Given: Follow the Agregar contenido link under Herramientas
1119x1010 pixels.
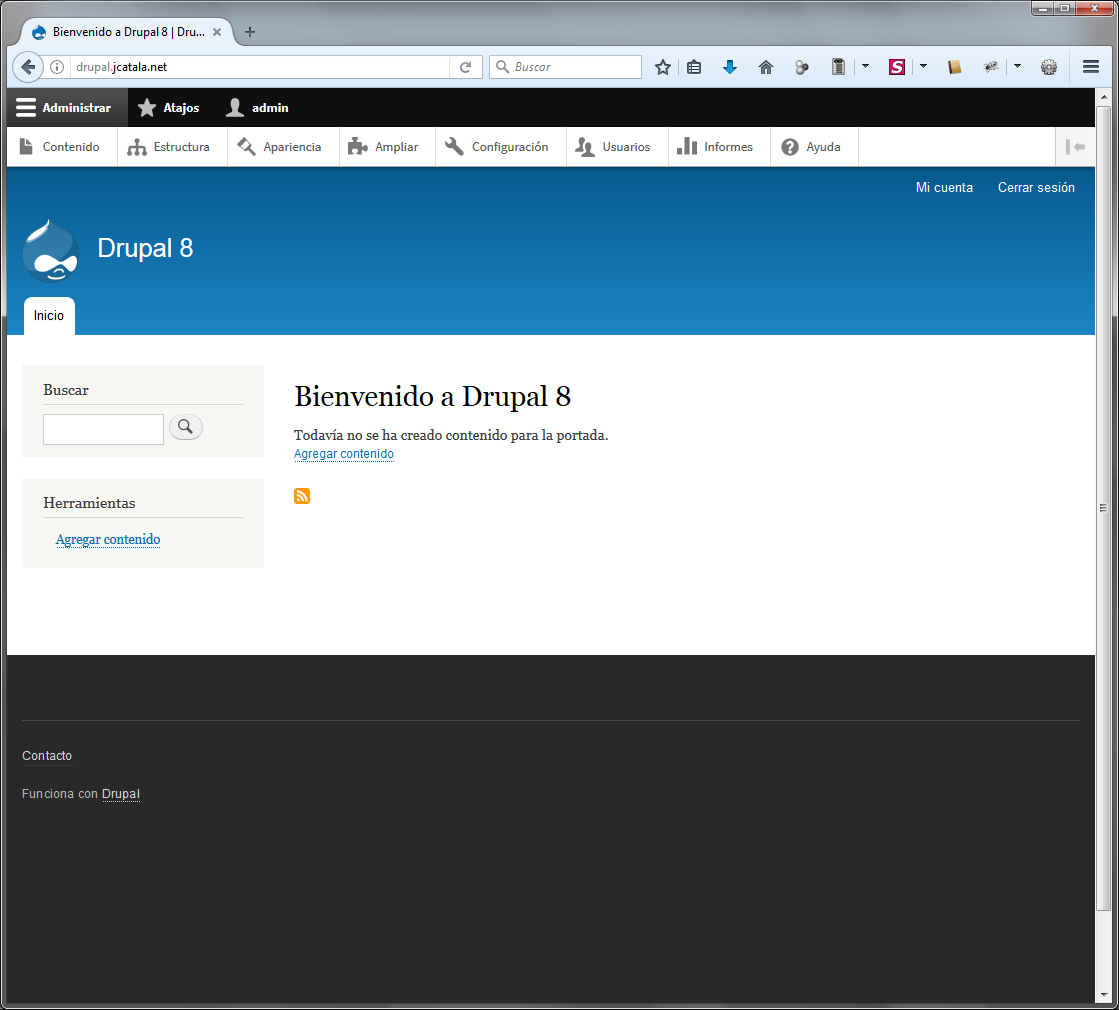Looking at the screenshot, I should click(x=108, y=540).
